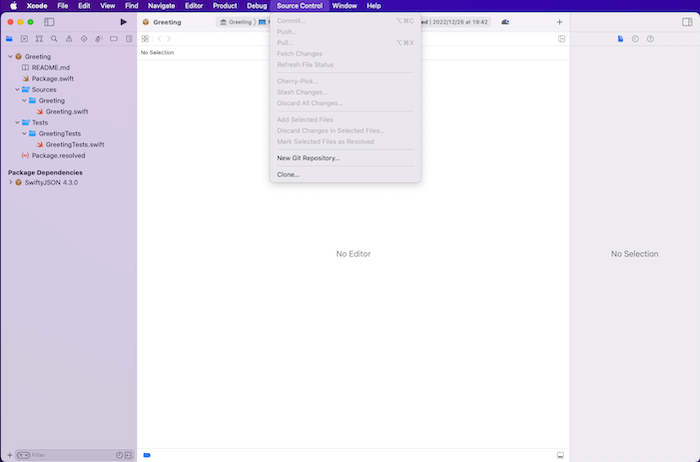Select README.md file

pos(50,68)
